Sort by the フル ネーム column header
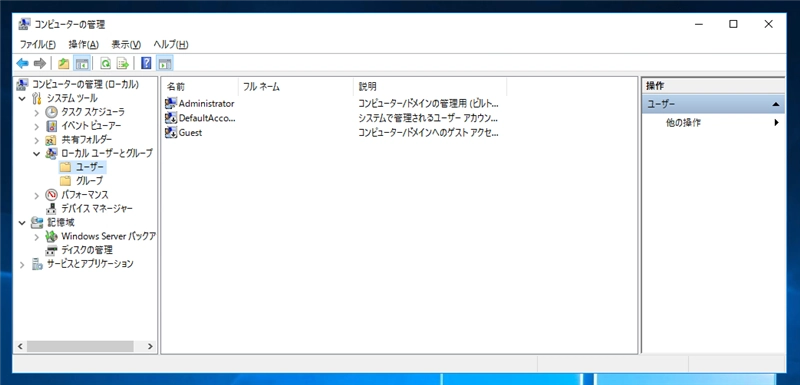 [x=295, y=87]
